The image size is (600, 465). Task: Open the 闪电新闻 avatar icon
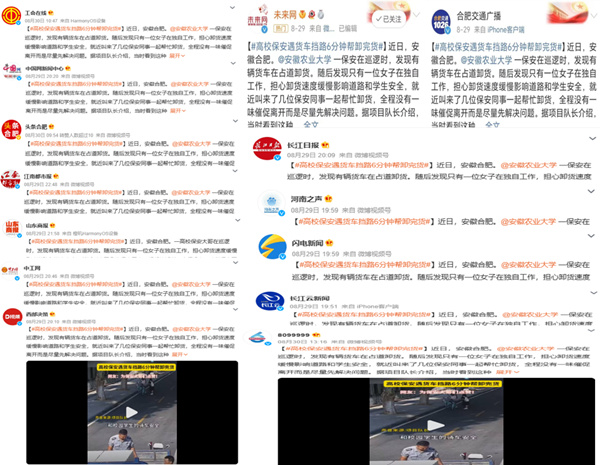[x=272, y=246]
